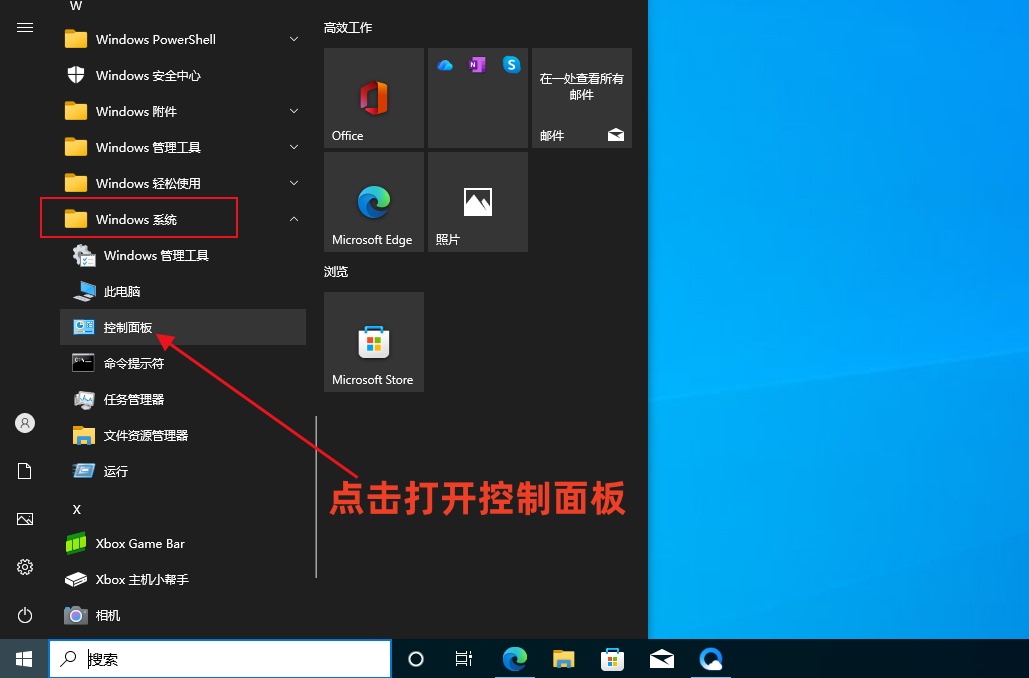Image resolution: width=1029 pixels, height=678 pixels.
Task: Open Task Manager (任务管理器)
Action: tap(133, 399)
